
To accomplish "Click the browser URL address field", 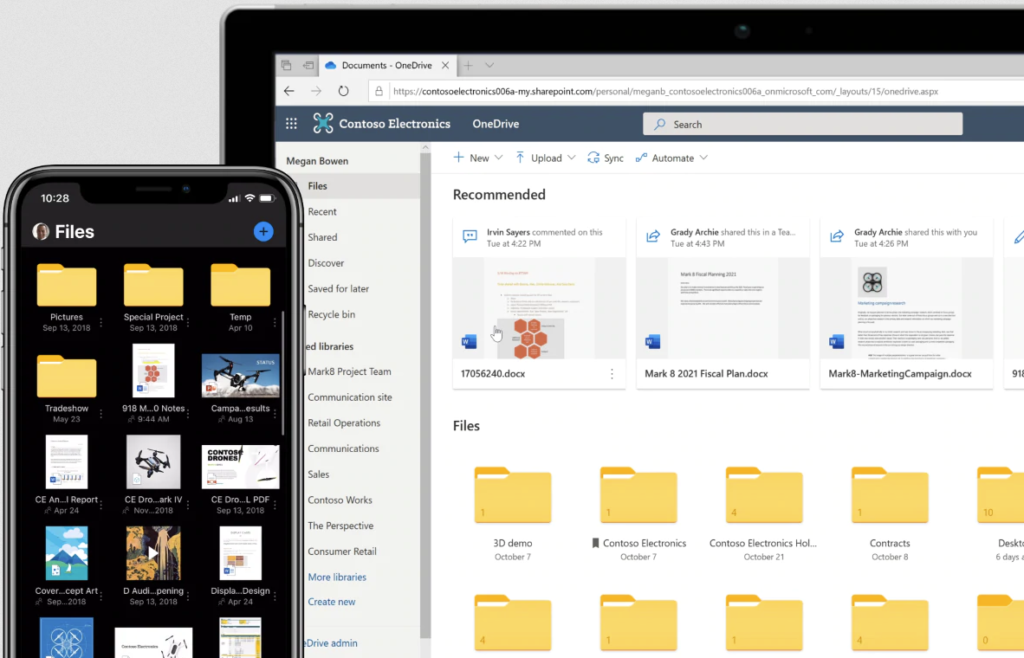I will click(696, 91).
